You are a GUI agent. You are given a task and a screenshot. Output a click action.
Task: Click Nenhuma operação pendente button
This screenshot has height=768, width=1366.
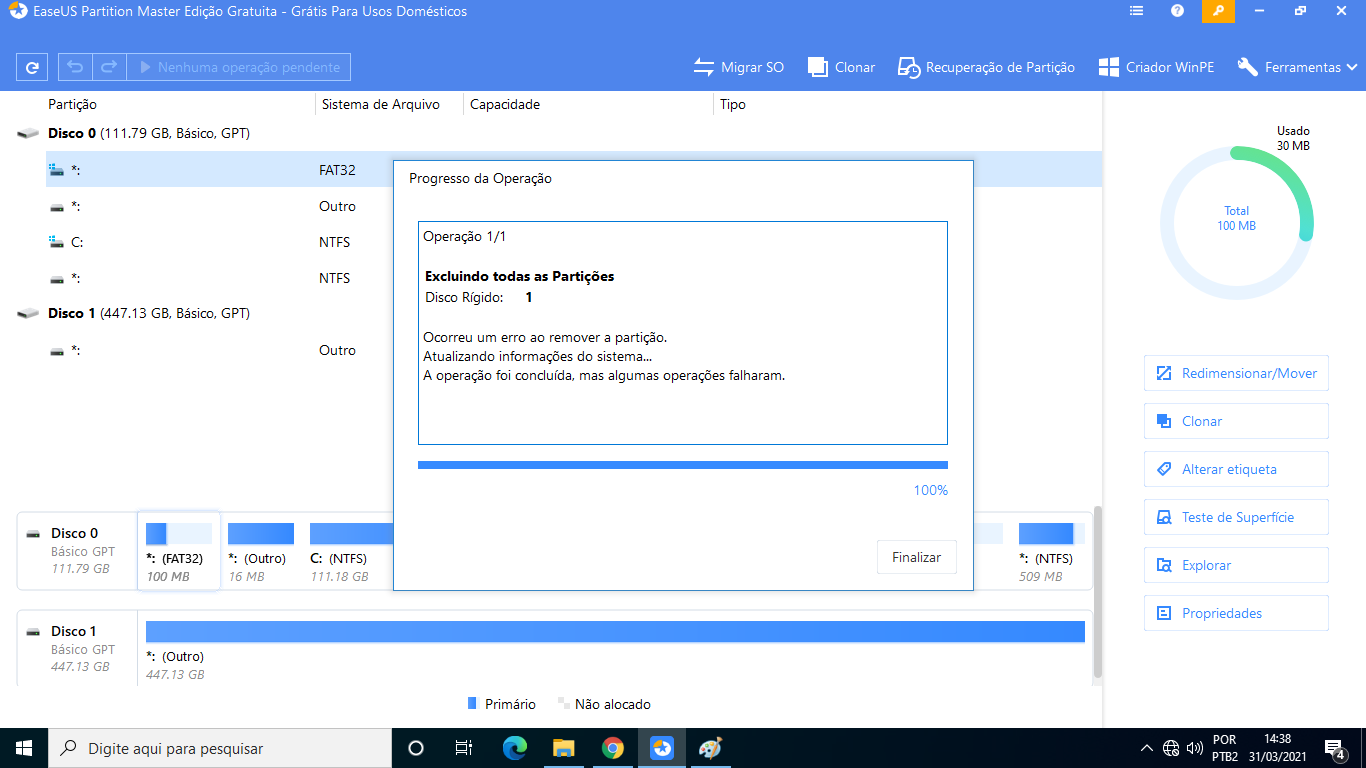tap(239, 67)
